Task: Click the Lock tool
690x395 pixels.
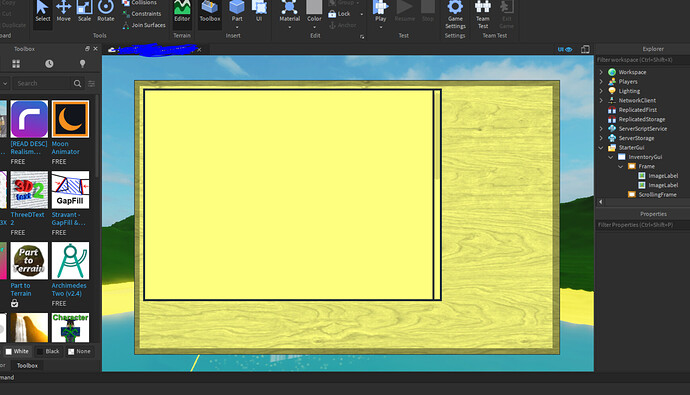Action: pyautogui.click(x=339, y=14)
